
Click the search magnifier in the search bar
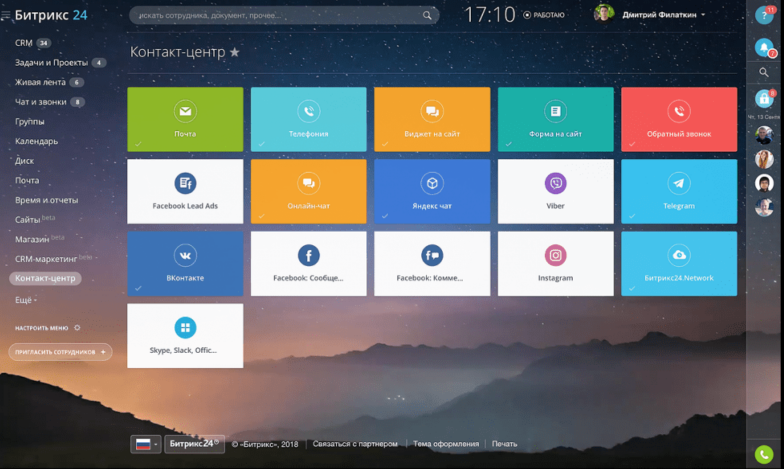coord(427,16)
